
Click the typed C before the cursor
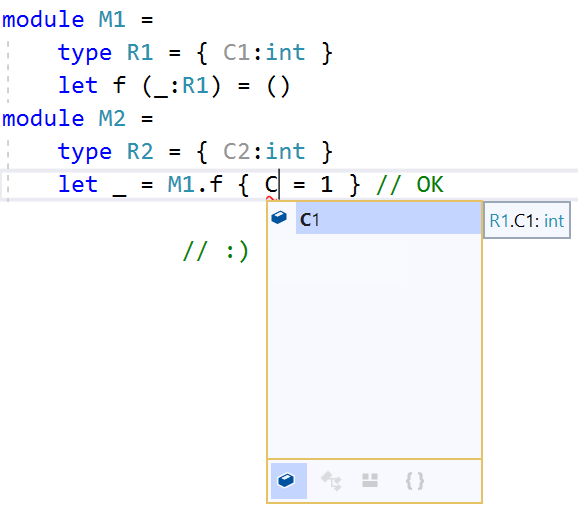point(271,184)
